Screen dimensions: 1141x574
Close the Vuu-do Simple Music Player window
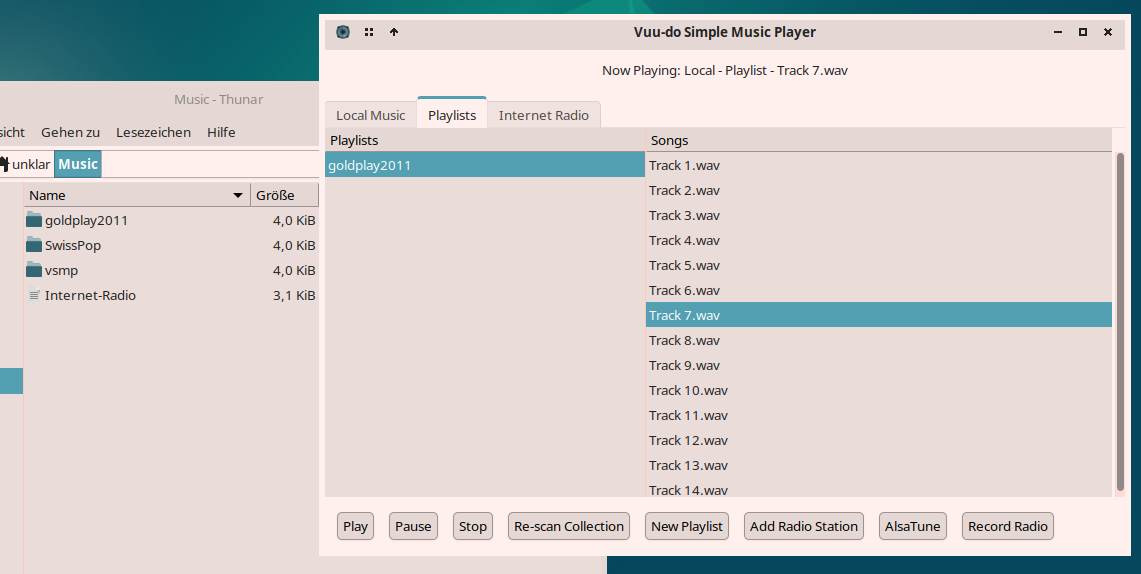point(1108,32)
